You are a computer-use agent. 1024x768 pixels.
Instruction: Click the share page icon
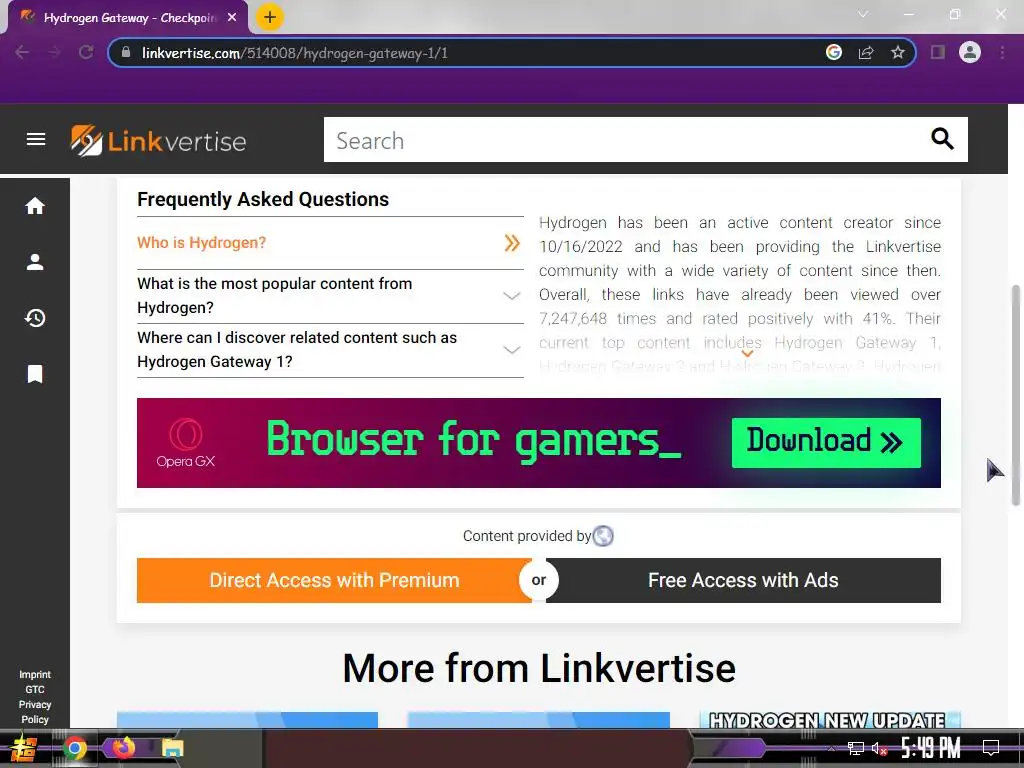click(x=866, y=52)
